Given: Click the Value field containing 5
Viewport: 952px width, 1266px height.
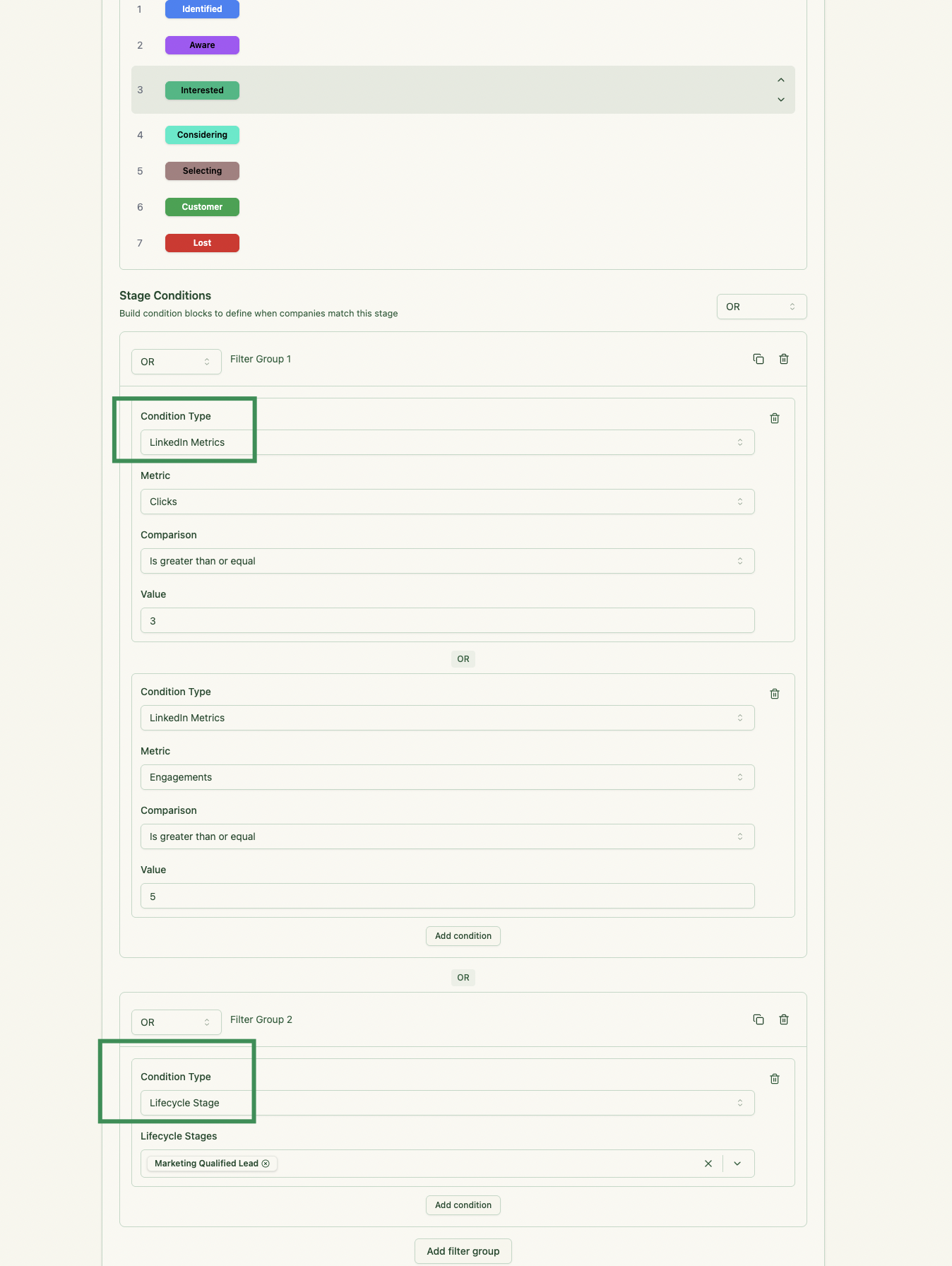Looking at the screenshot, I should click(x=447, y=897).
